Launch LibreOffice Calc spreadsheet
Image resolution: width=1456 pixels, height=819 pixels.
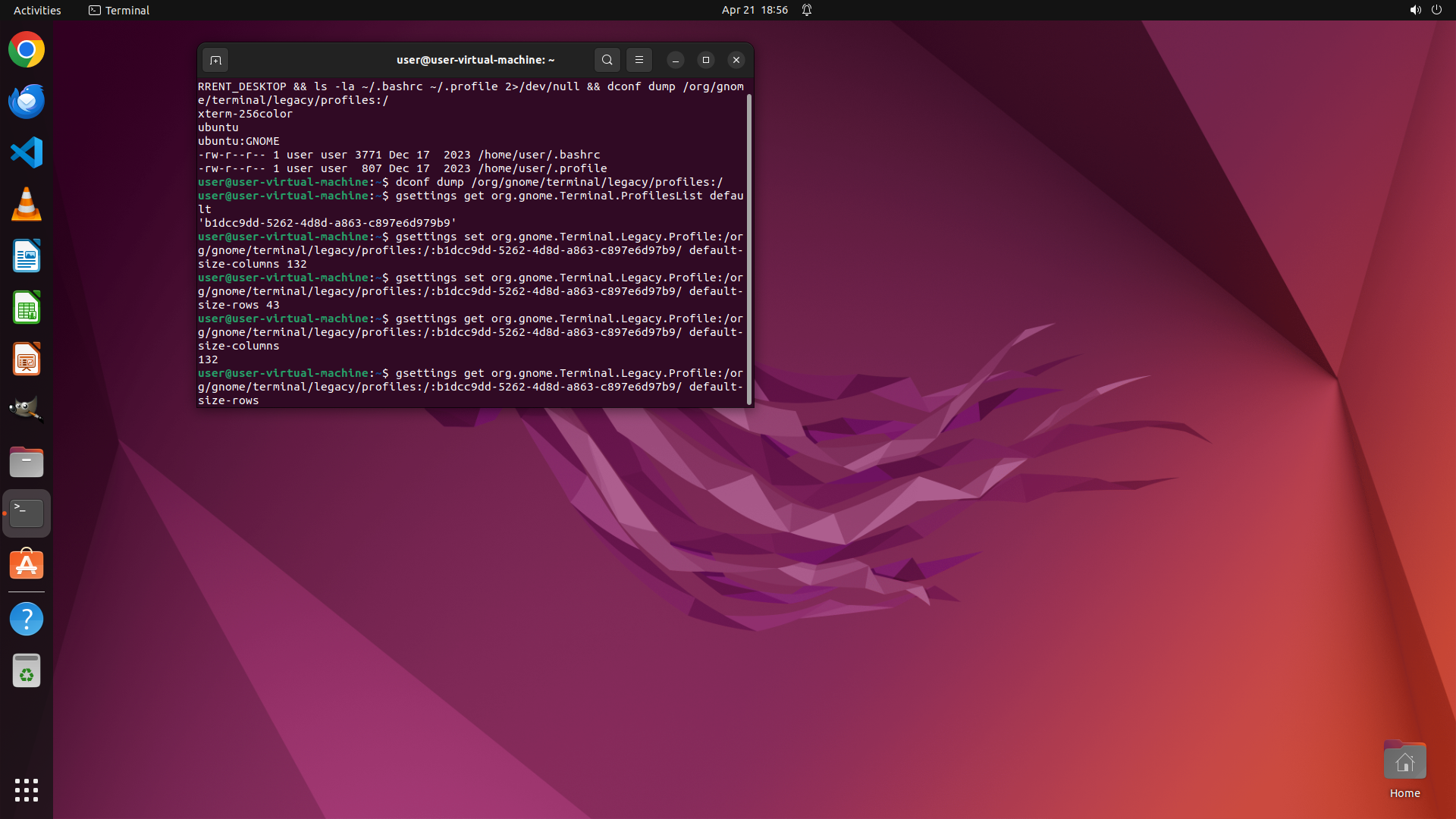(27, 308)
